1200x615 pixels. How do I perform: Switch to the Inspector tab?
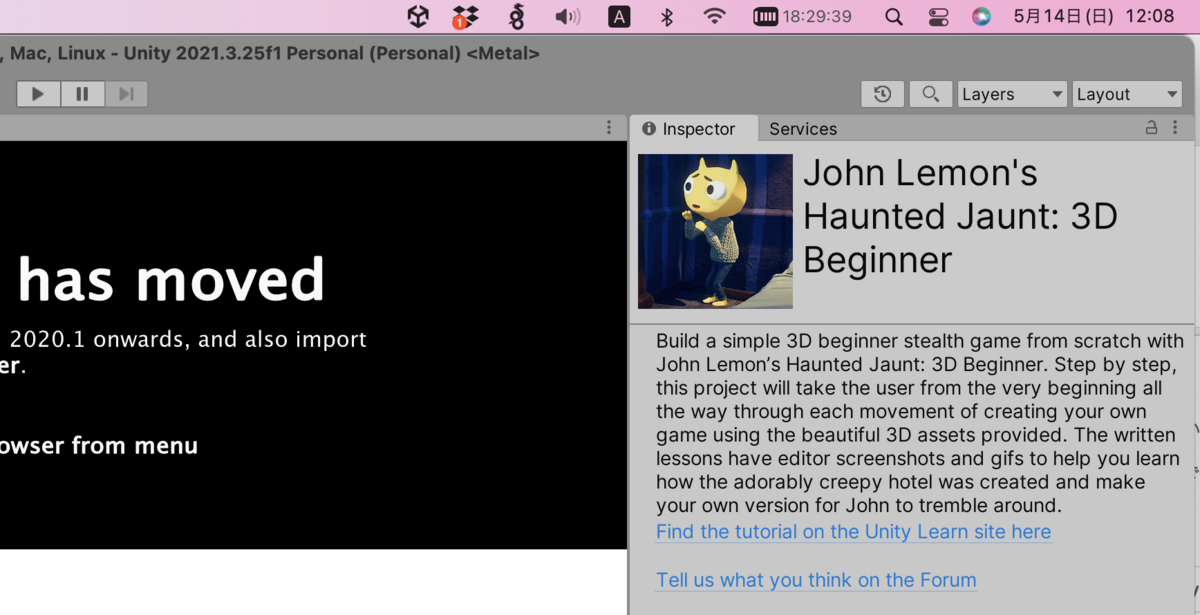tap(693, 129)
